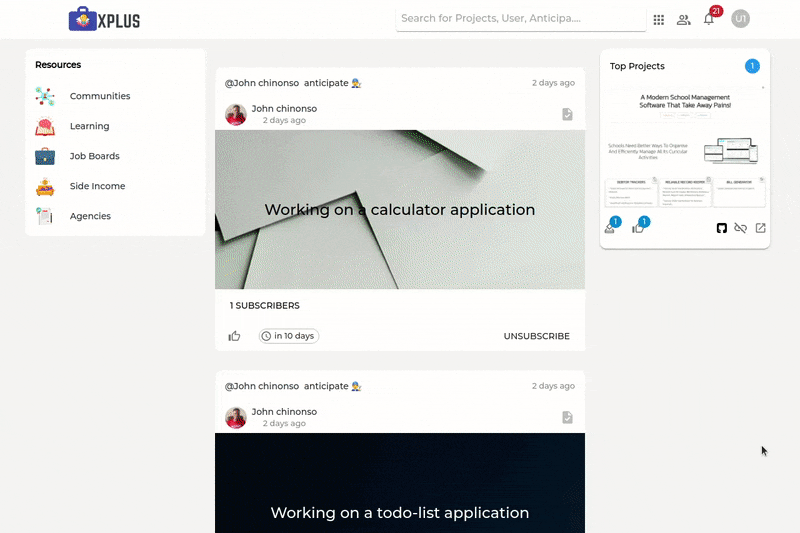Open the project's GitHub icon
Image resolution: width=800 pixels, height=533 pixels.
(x=721, y=228)
